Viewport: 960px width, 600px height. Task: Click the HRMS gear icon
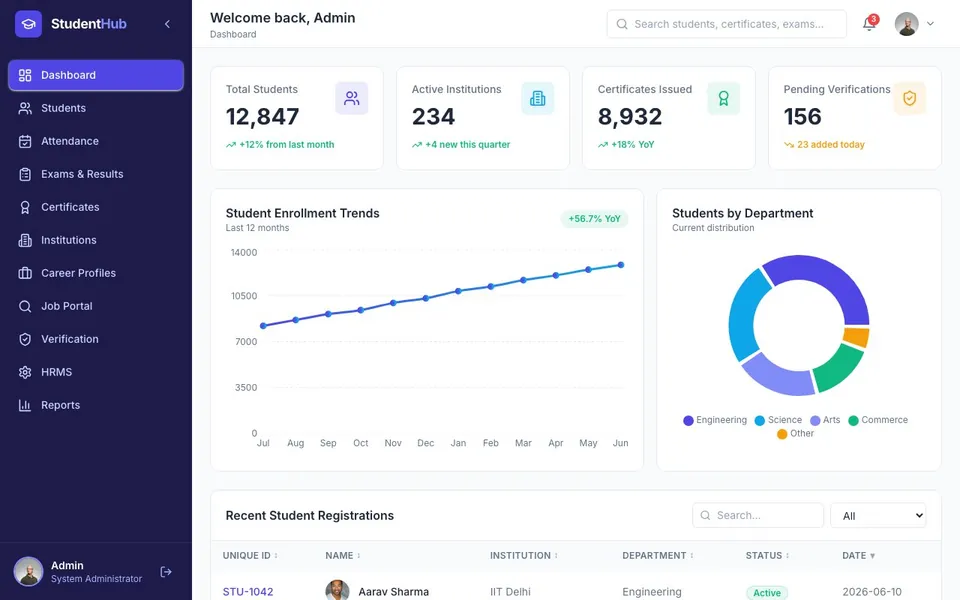click(25, 372)
